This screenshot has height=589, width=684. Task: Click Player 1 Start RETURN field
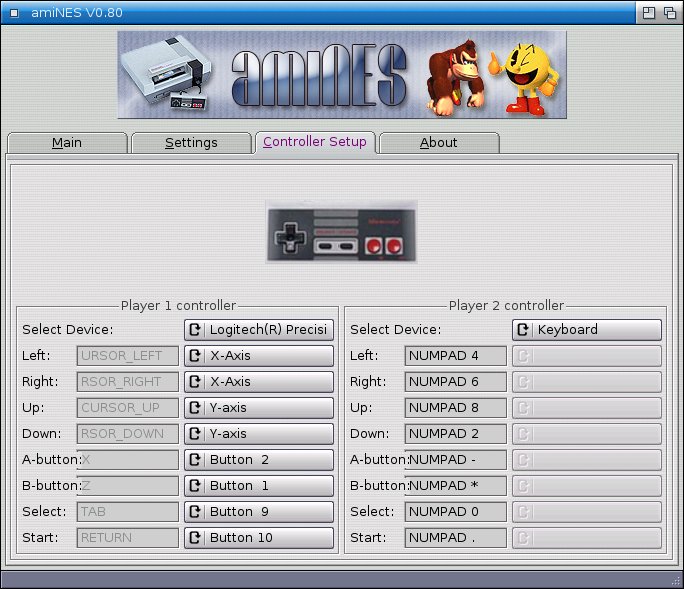point(127,538)
